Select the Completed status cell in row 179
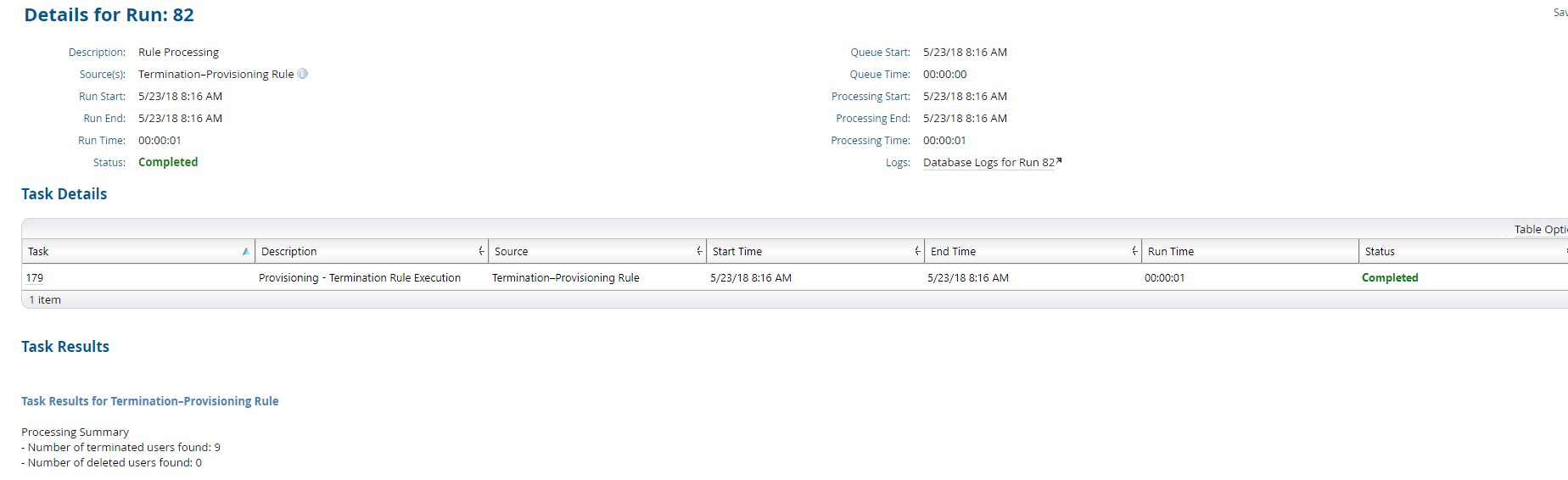This screenshot has width=1568, height=480. (1389, 278)
